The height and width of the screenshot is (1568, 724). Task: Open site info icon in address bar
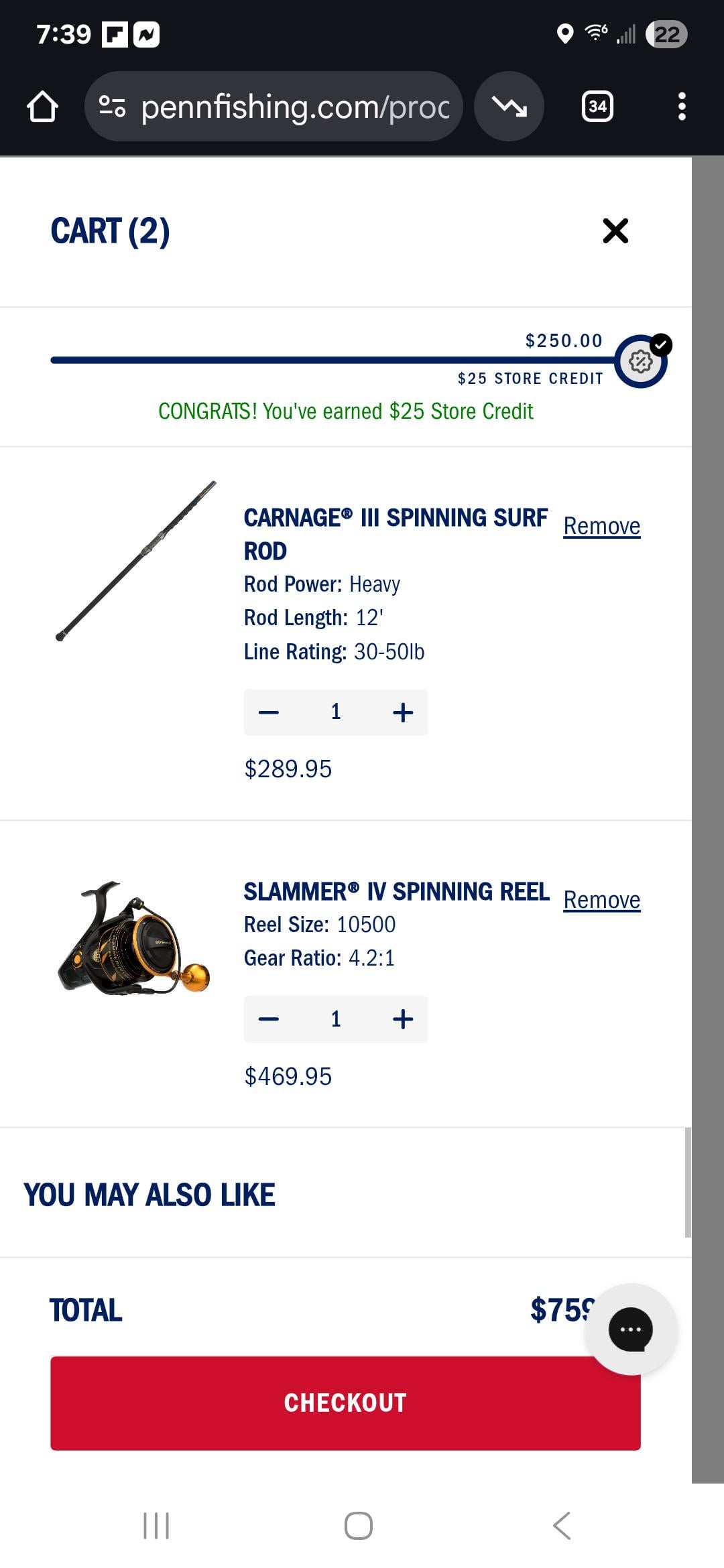pos(112,107)
